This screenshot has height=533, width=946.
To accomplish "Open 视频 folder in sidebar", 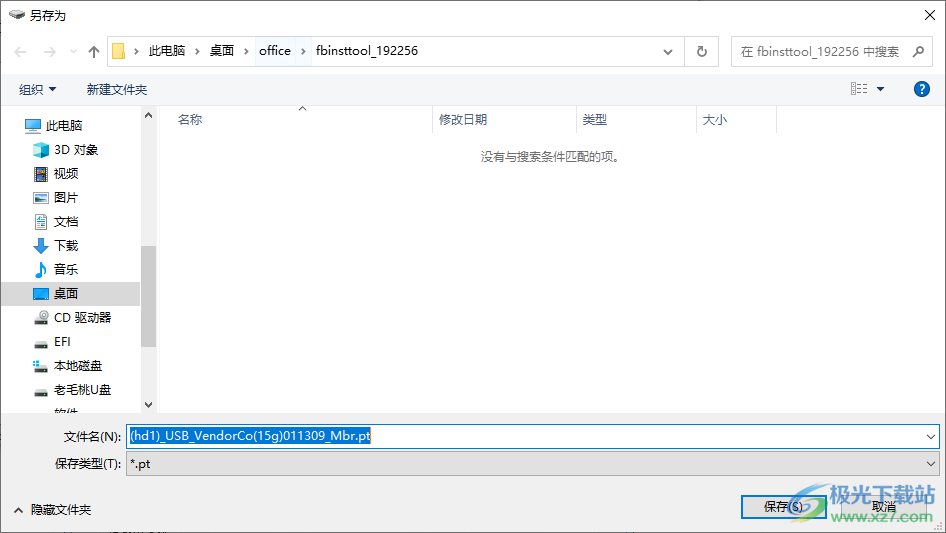I will 66,174.
